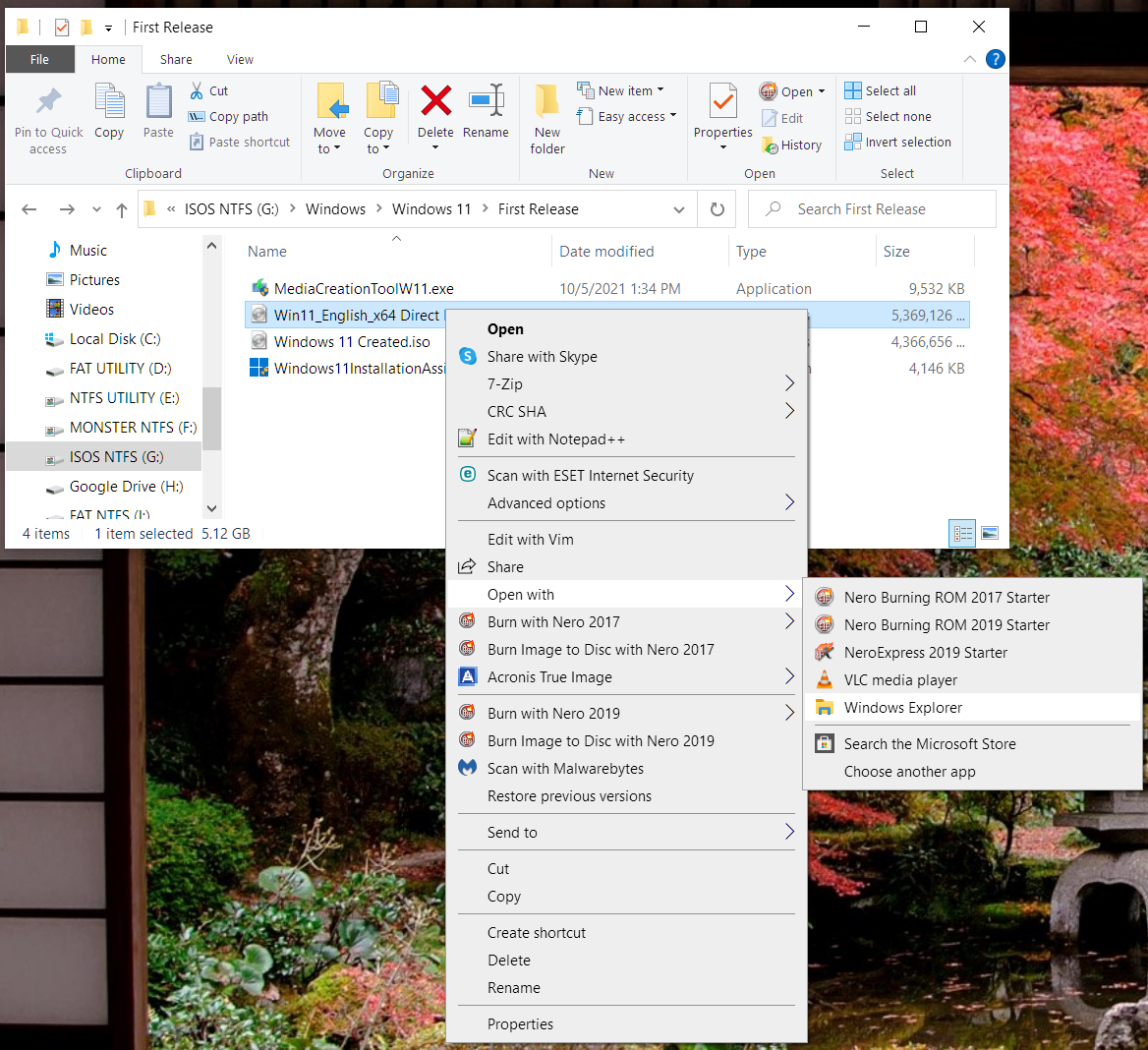Create a New folder from ribbon

pos(546,119)
